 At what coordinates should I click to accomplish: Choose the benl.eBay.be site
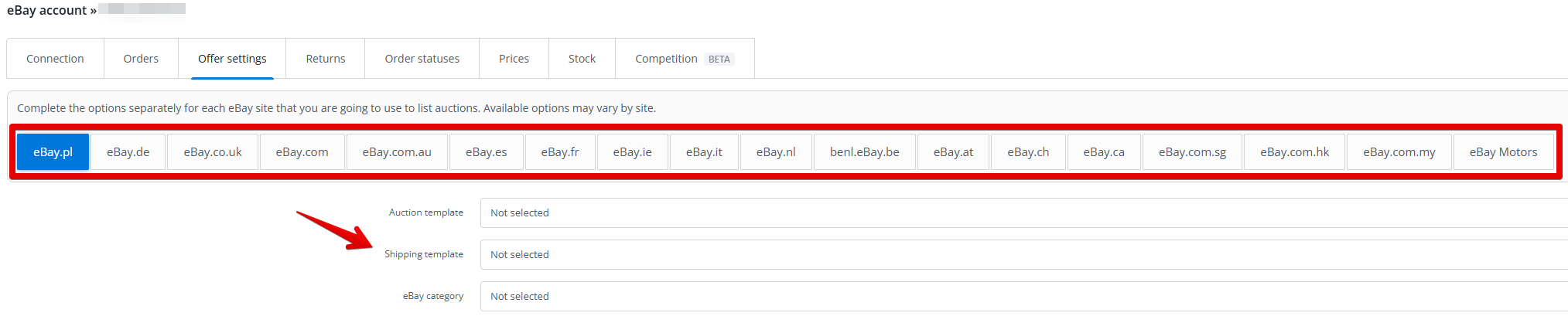(x=864, y=152)
